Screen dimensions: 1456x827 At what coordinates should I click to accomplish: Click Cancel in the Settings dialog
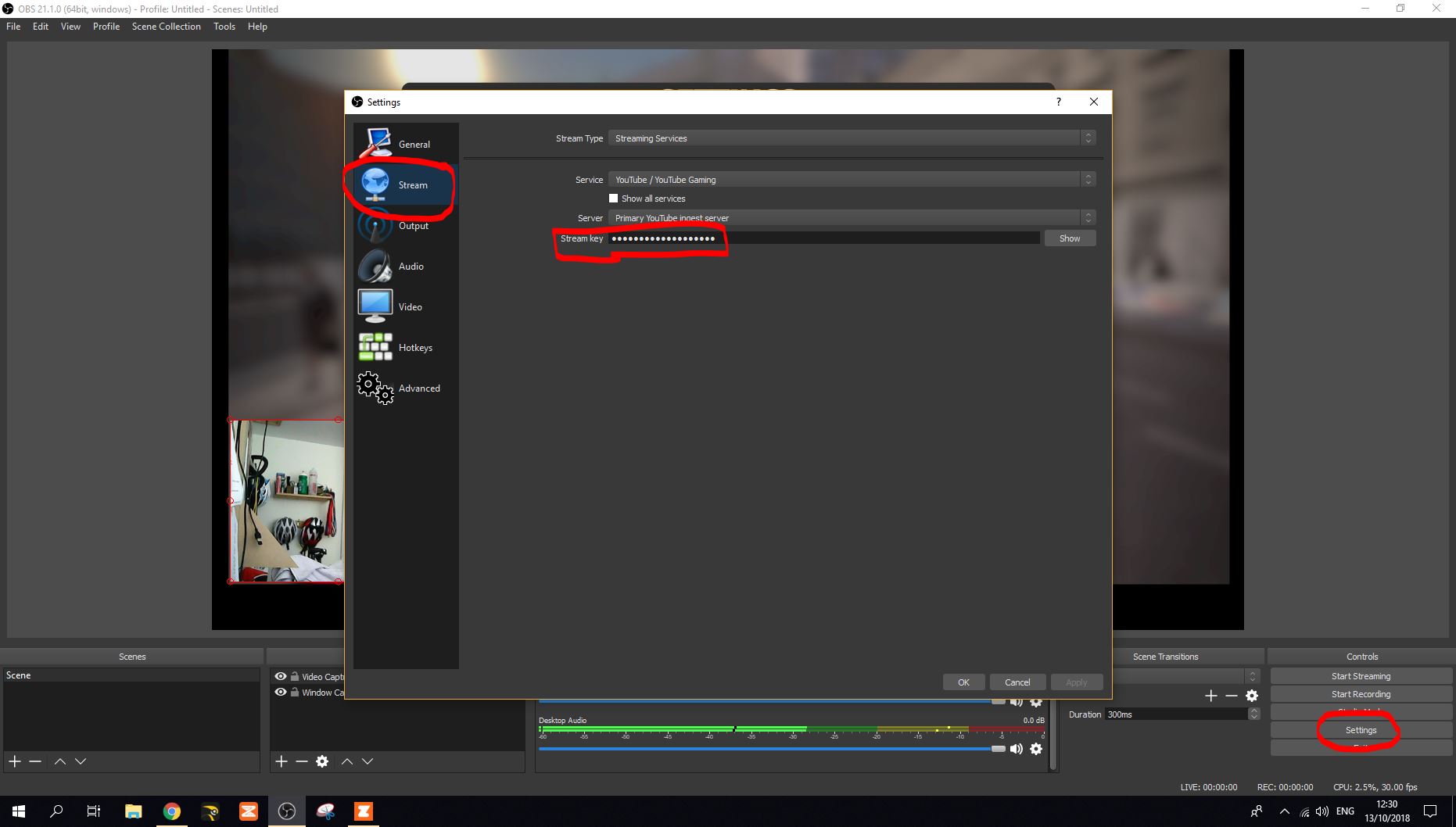pos(1017,682)
